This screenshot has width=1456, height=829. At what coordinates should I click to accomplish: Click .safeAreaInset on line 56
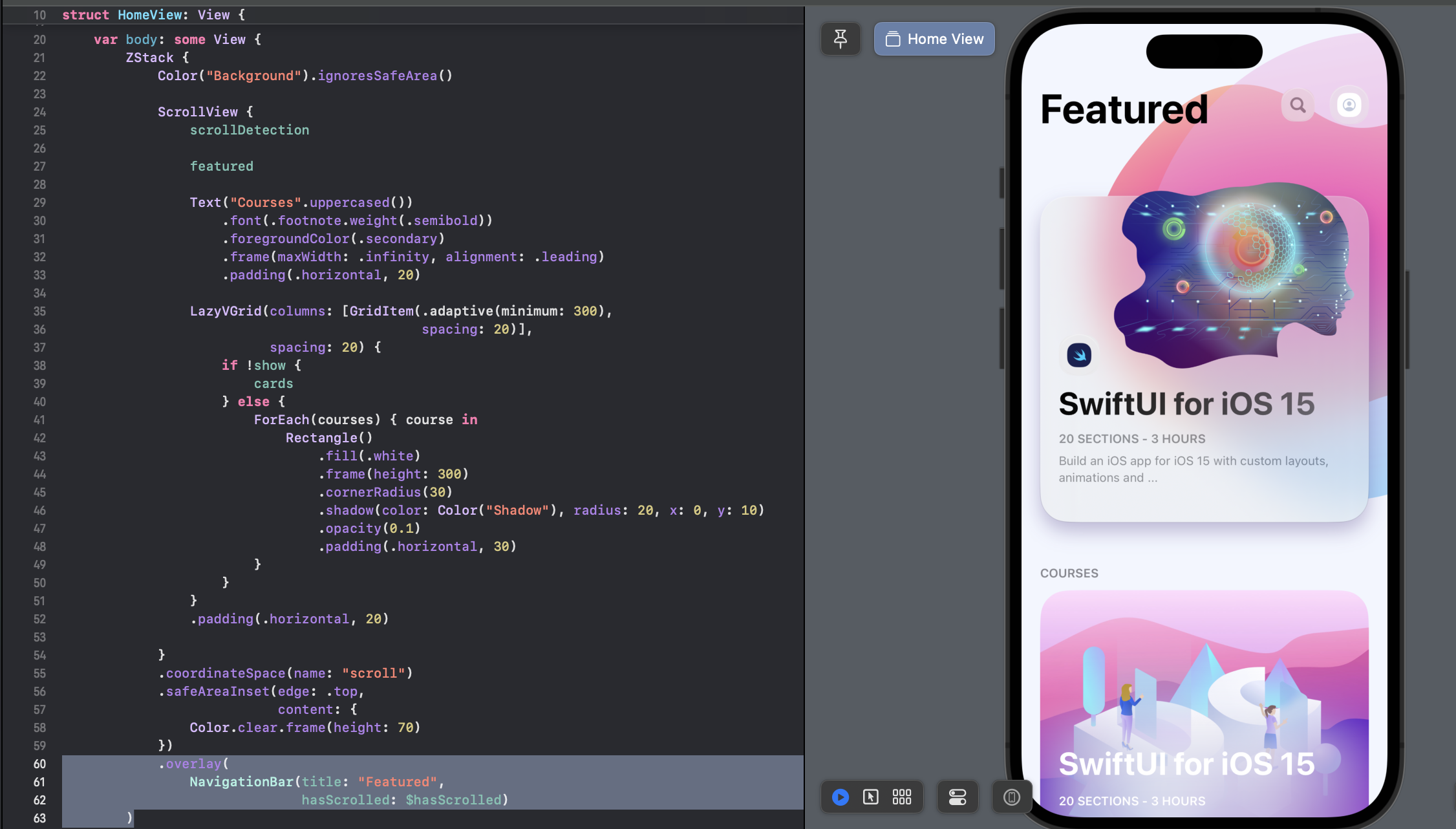(213, 691)
